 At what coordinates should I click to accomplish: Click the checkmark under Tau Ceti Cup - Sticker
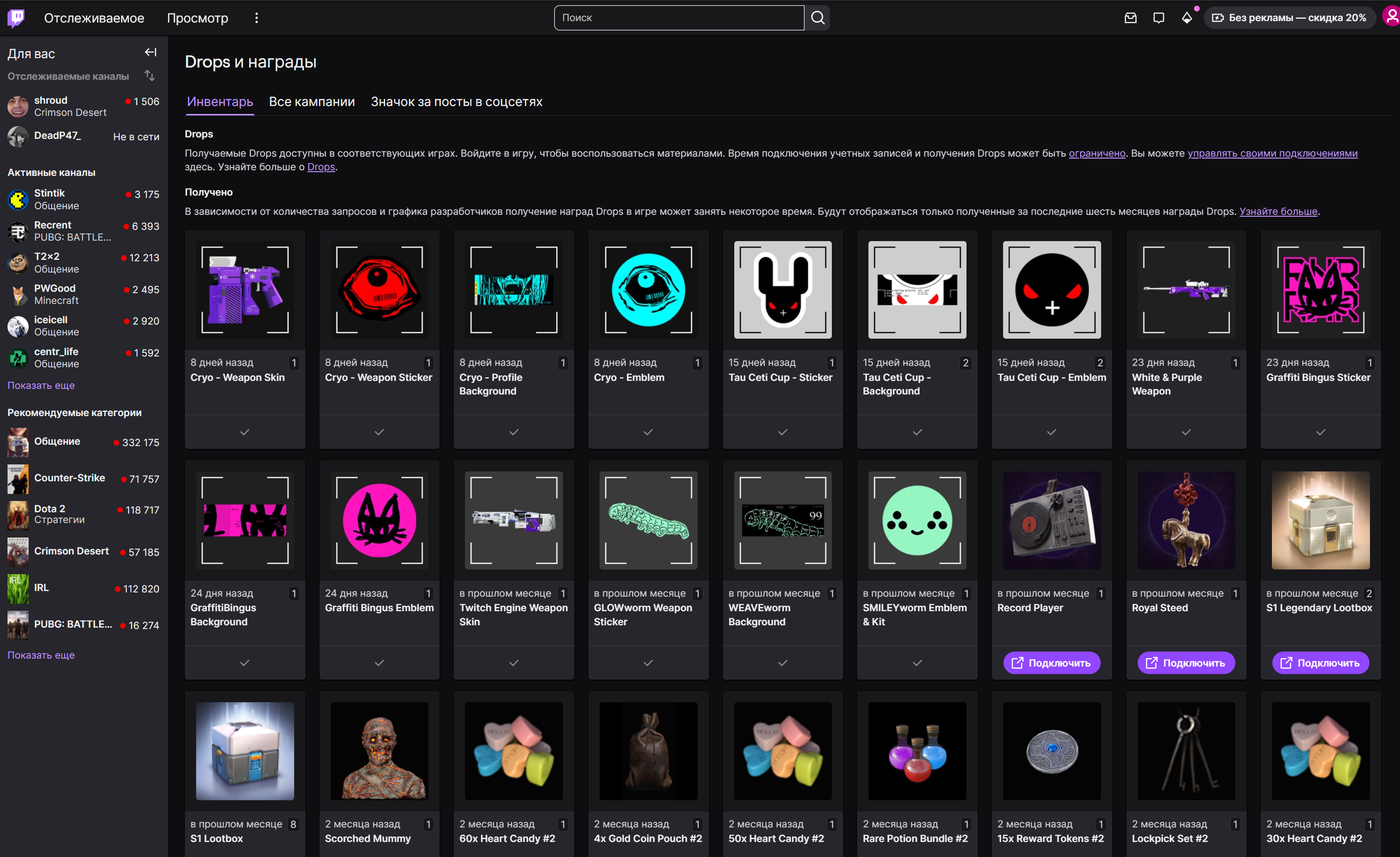[x=783, y=432]
